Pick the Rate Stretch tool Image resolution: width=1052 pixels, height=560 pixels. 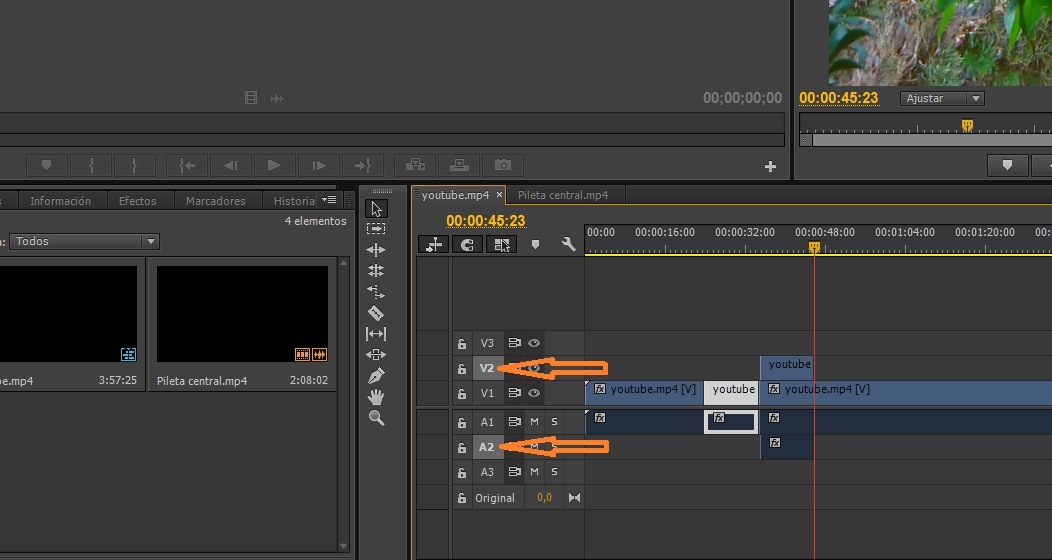pyautogui.click(x=376, y=292)
